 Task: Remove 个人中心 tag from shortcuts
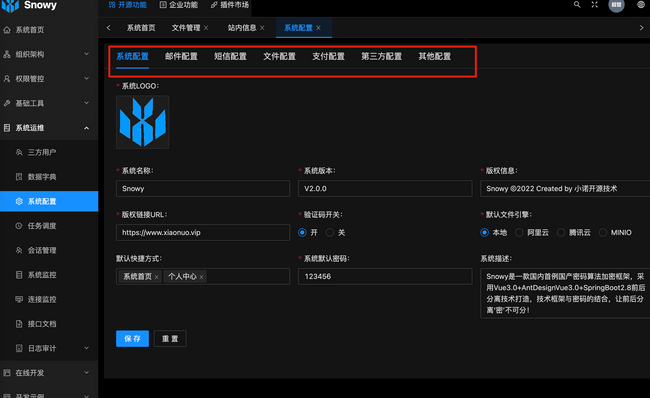[201, 277]
